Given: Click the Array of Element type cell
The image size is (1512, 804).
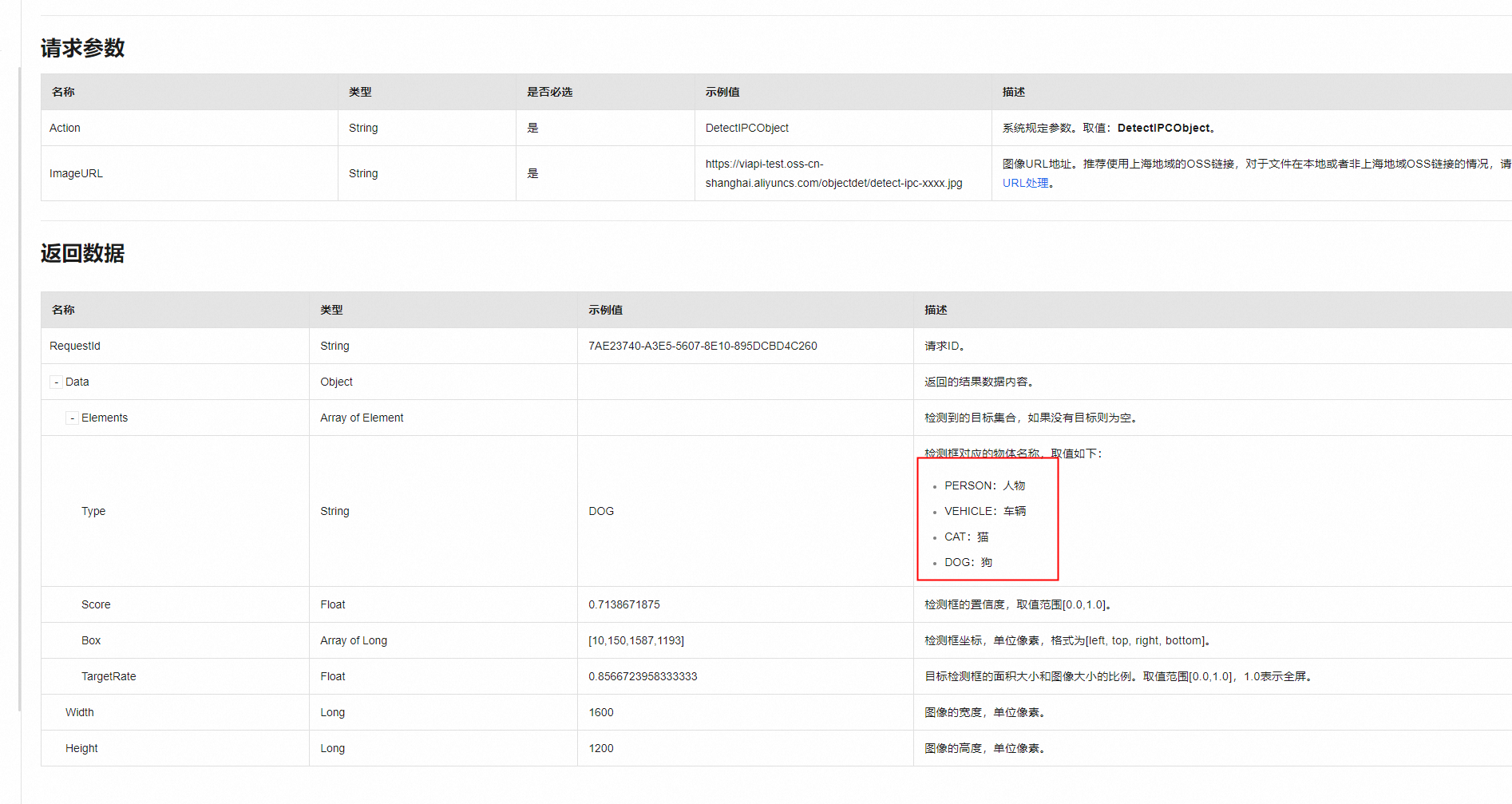Looking at the screenshot, I should pos(362,418).
